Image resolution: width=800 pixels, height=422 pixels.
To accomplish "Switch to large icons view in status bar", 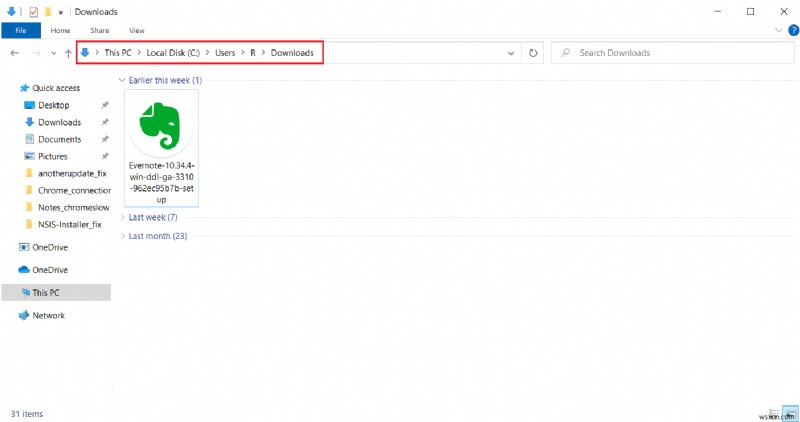I will coord(789,414).
